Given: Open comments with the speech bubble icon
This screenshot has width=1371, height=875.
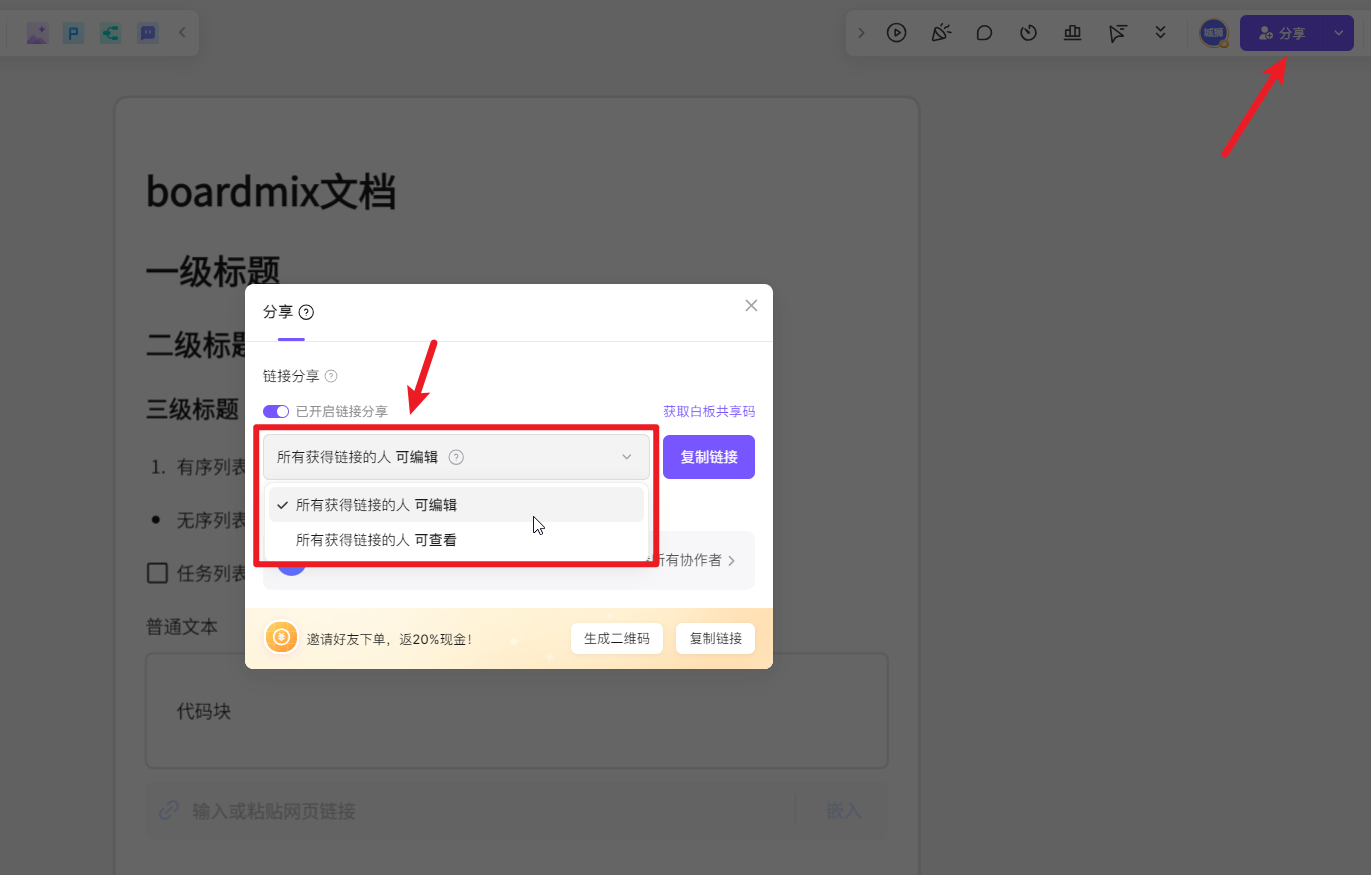Looking at the screenshot, I should point(984,33).
